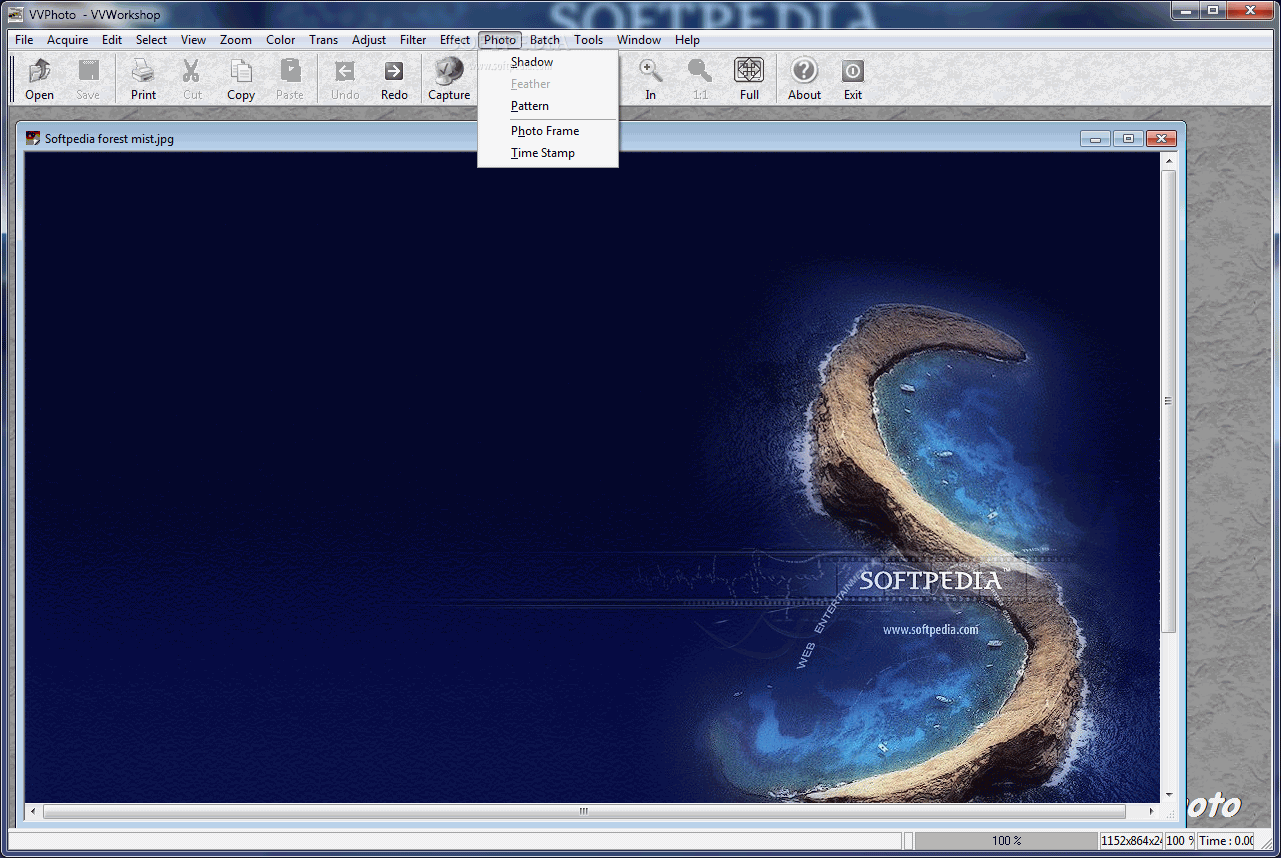The height and width of the screenshot is (858, 1281).
Task: Click the Time status bar entry
Action: tap(1227, 841)
